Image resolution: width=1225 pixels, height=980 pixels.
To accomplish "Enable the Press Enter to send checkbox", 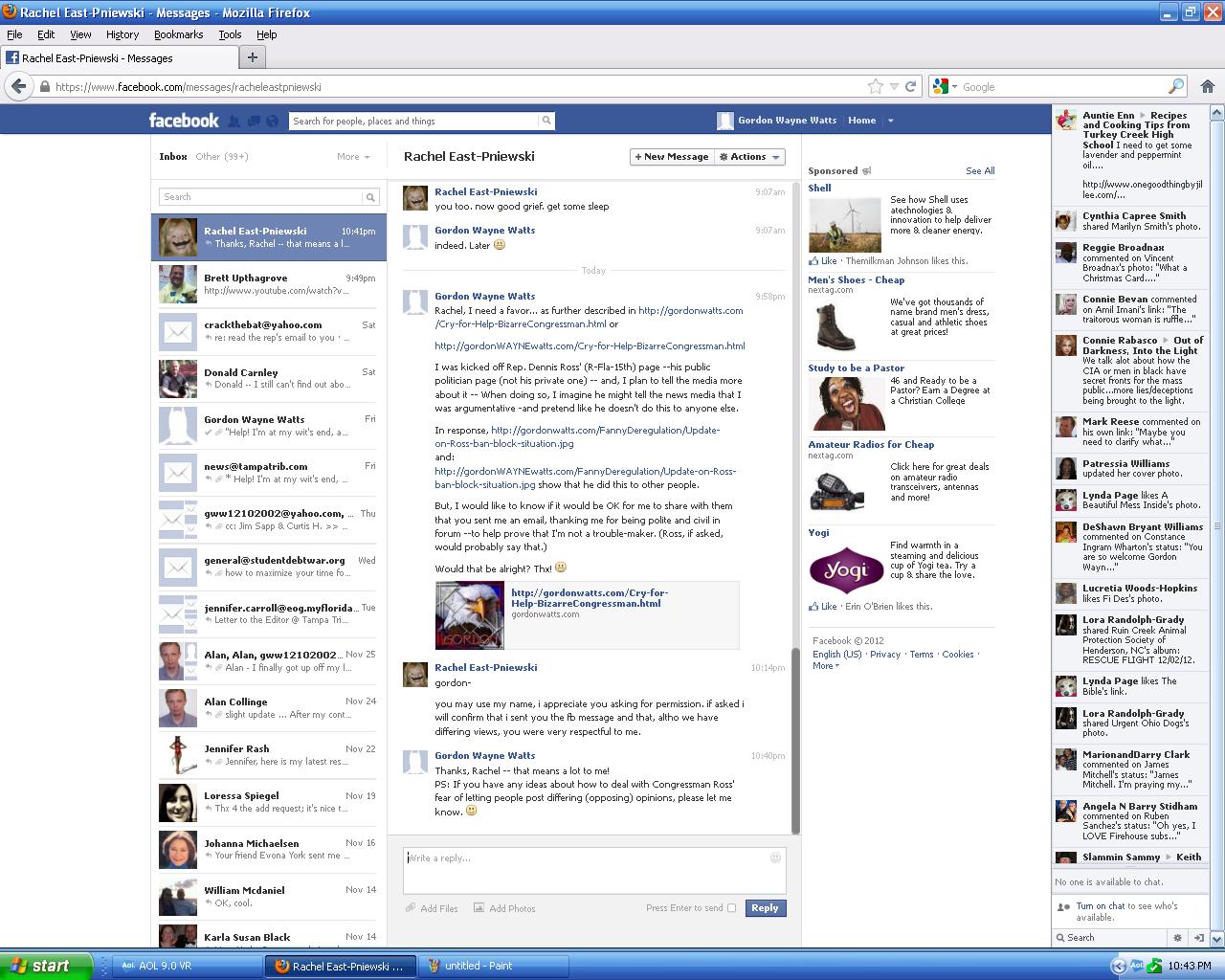I will pos(732,908).
